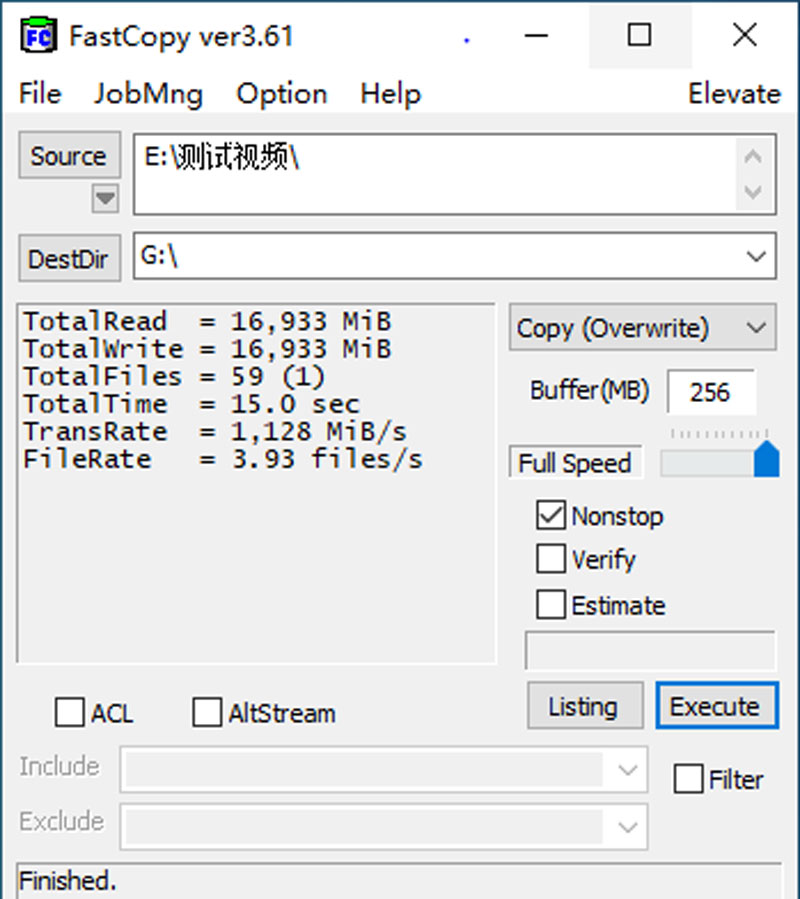Expand the Copy (Overwrite) mode dropdown
The height and width of the screenshot is (899, 800).
point(756,327)
